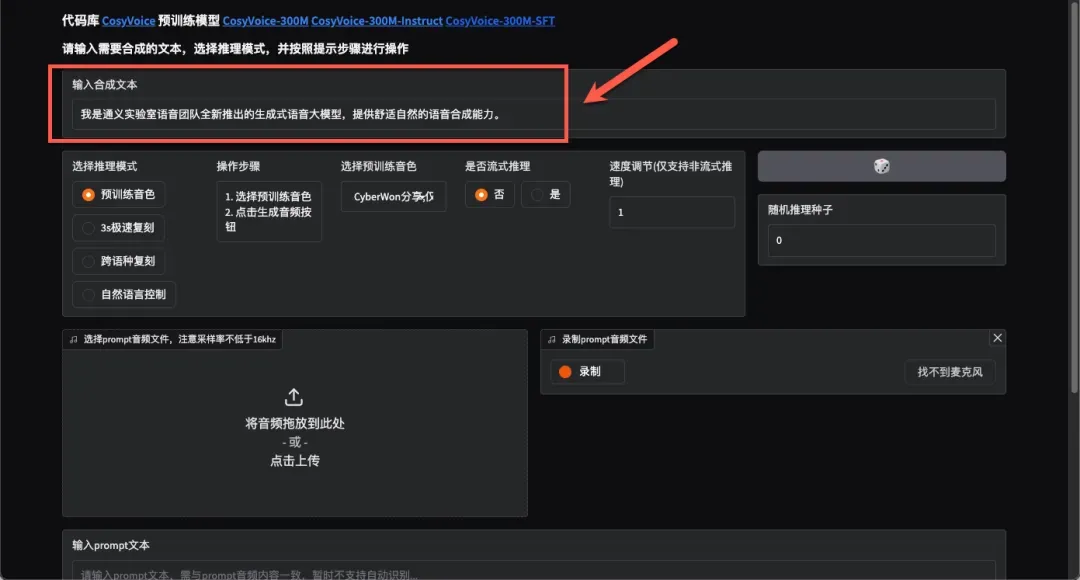Open the 选择预训练音色 dropdown
This screenshot has width=1080, height=580.
point(393,197)
